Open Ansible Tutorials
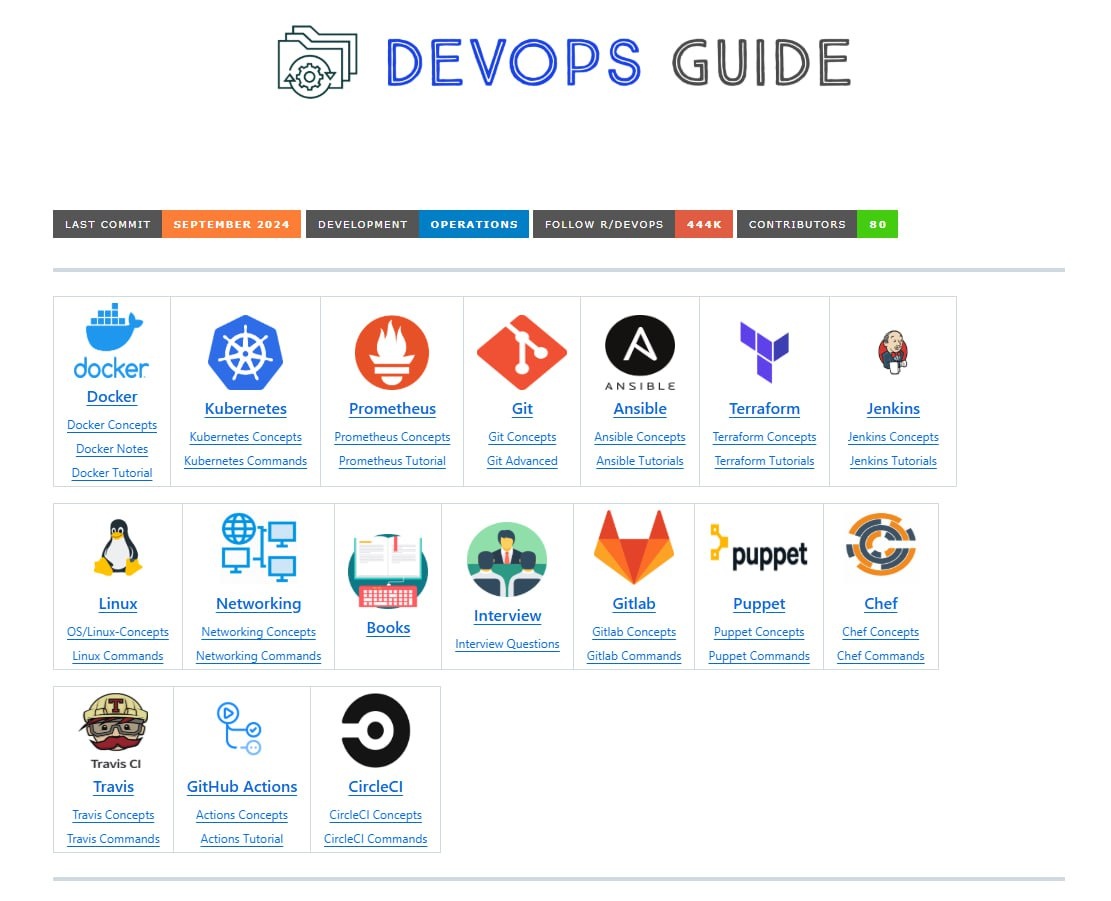The image size is (1111, 901). tap(640, 461)
